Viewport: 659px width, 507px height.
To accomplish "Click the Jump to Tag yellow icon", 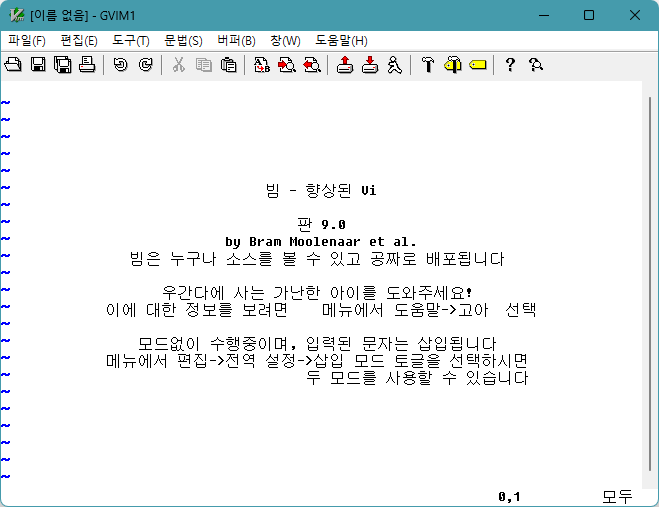I will (x=477, y=65).
